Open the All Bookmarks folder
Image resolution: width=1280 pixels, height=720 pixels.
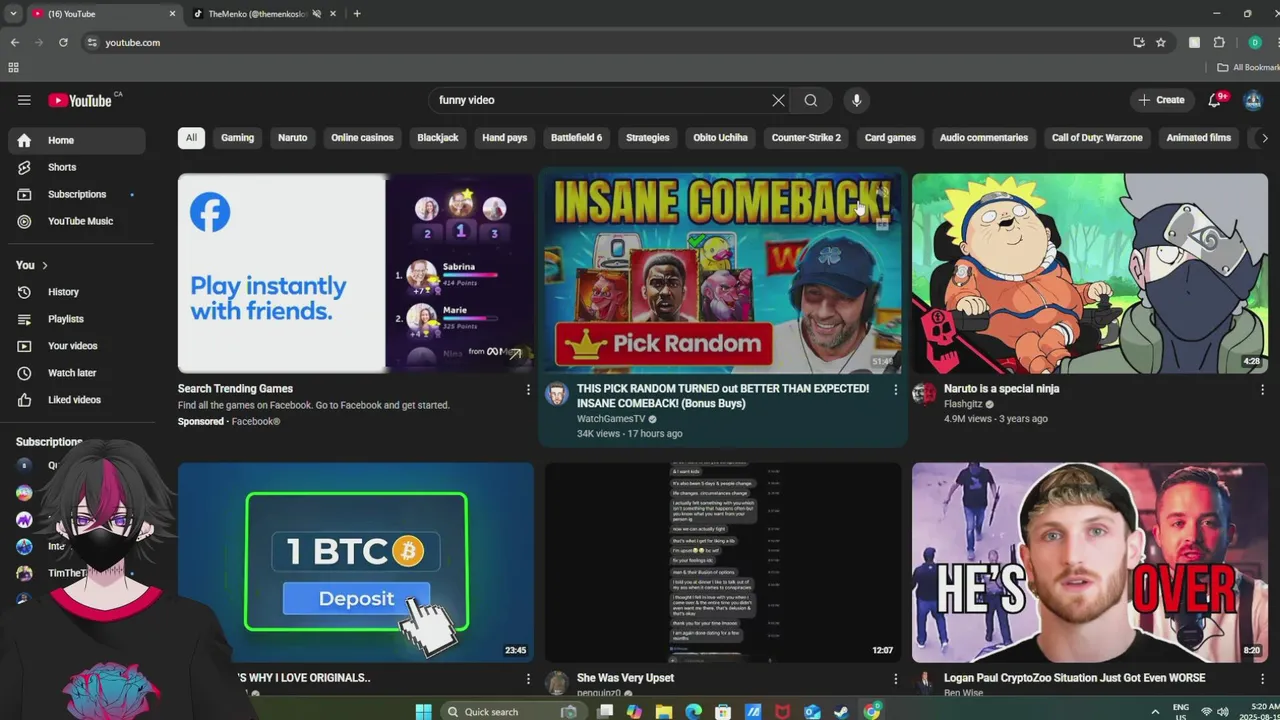coord(1248,67)
